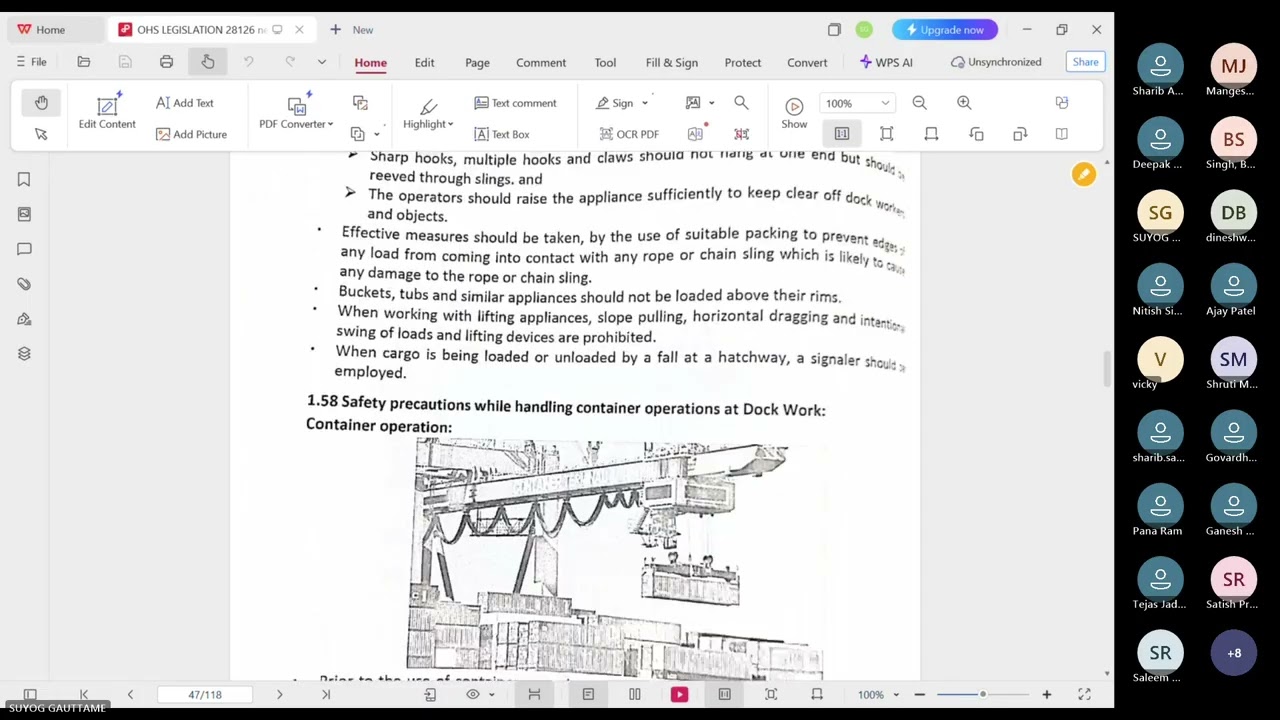The height and width of the screenshot is (720, 1280).
Task: Switch to the Edit tab
Action: click(x=424, y=62)
